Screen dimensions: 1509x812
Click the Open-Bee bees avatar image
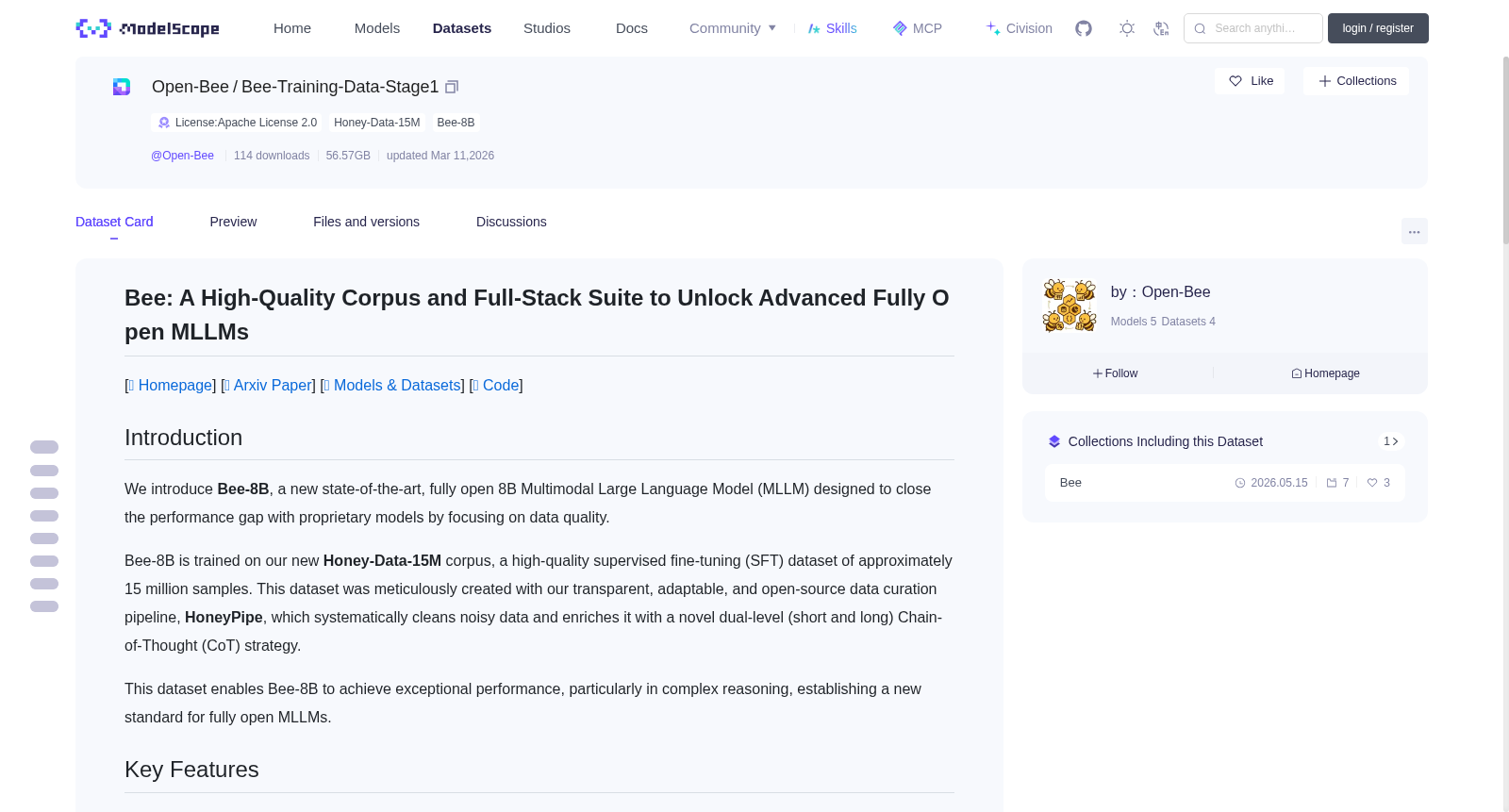[x=1070, y=306]
